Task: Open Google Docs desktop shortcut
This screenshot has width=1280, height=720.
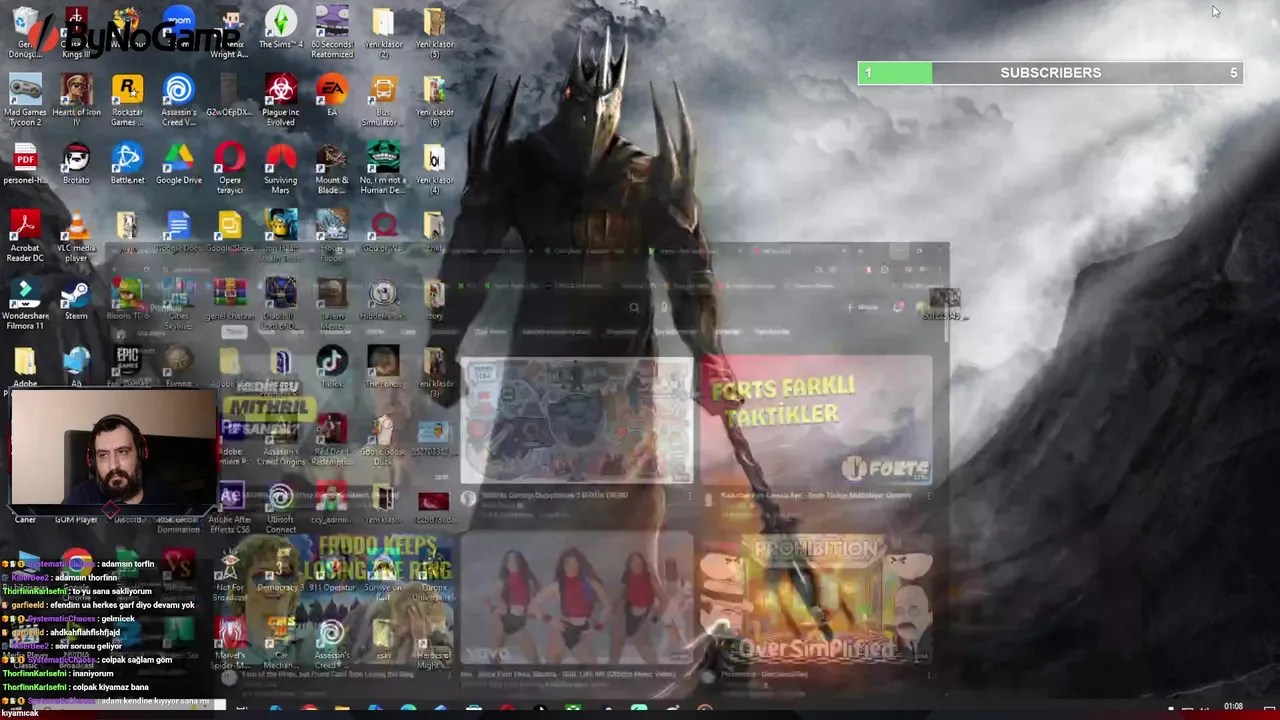Action: [x=179, y=231]
